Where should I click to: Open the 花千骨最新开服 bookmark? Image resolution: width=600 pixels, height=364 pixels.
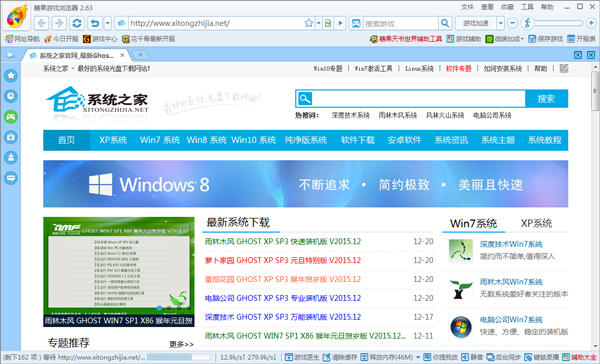pyautogui.click(x=148, y=39)
